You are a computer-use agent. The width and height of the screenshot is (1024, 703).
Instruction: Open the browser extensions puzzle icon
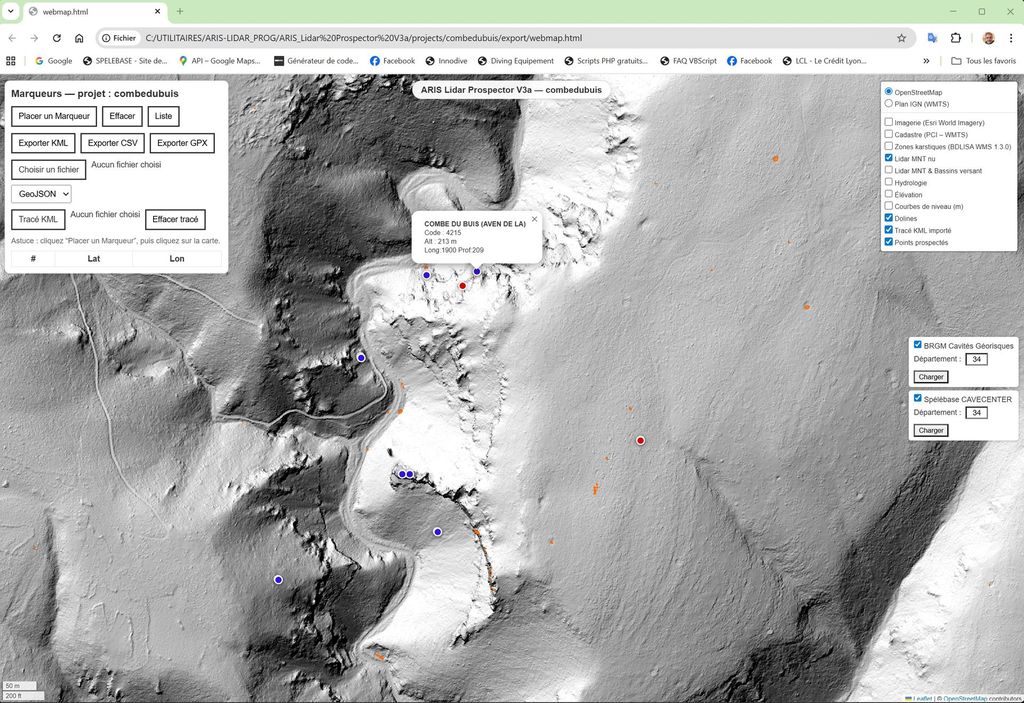tap(955, 37)
